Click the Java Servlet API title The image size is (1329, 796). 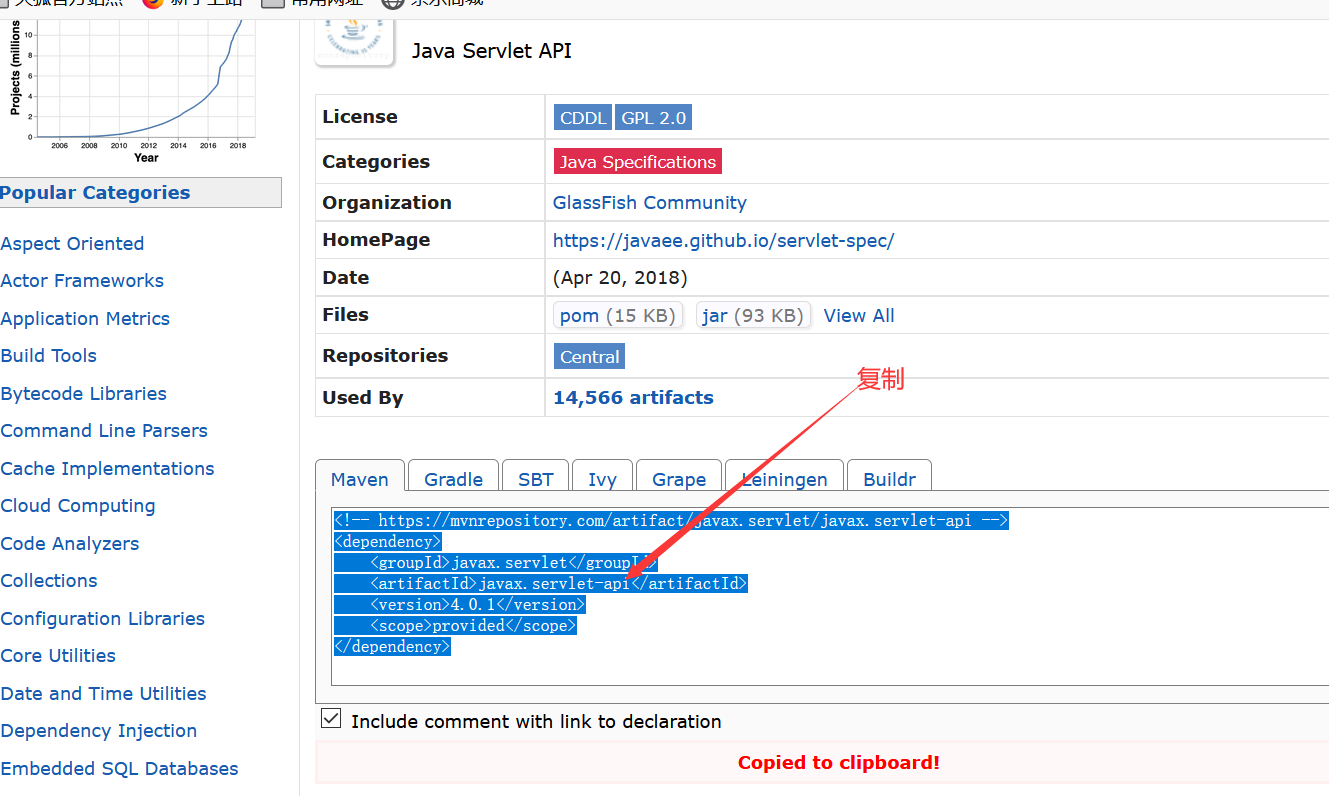point(492,51)
